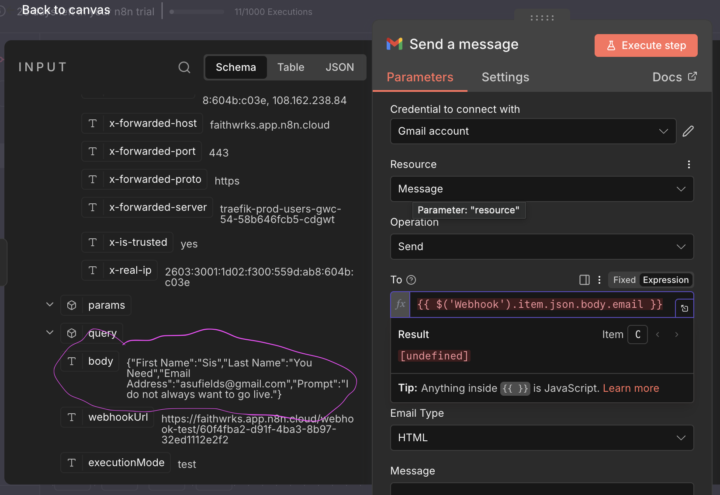Image resolution: width=720 pixels, height=495 pixels.
Task: Switch To field to Fixed mode
Action: point(623,280)
